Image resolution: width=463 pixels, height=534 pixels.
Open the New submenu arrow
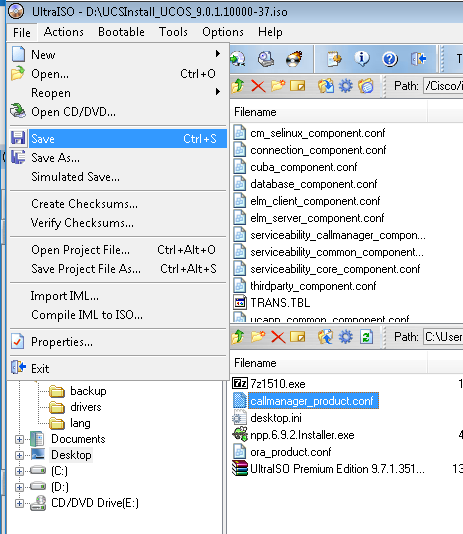click(x=218, y=54)
